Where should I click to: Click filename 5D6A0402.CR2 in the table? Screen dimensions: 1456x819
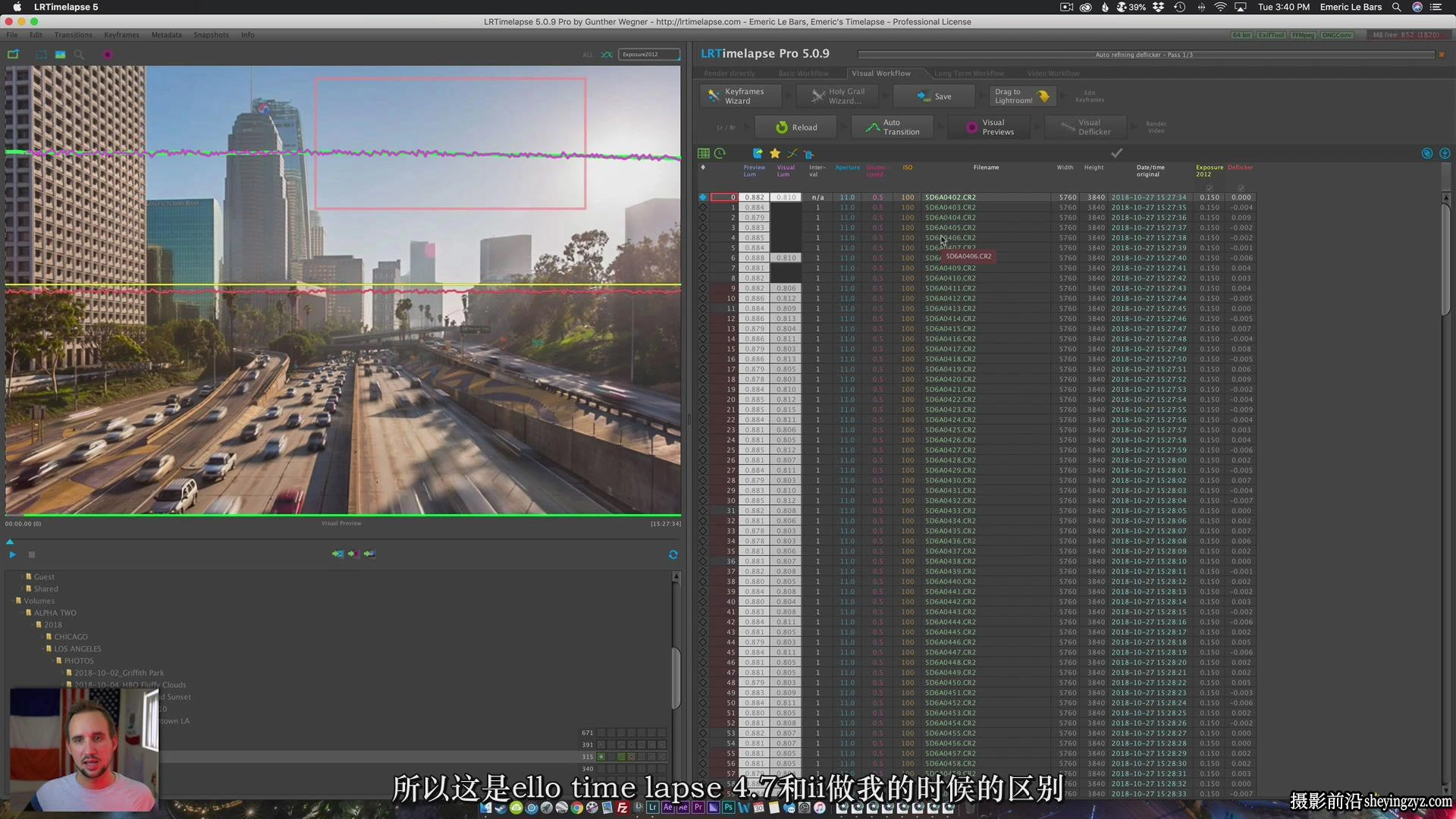click(950, 197)
